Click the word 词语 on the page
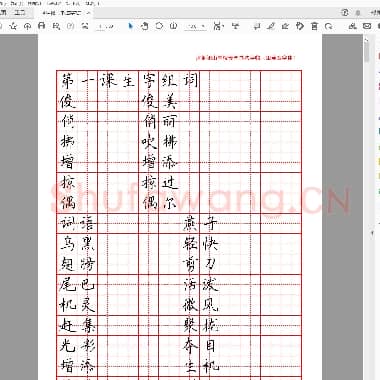 pyautogui.click(x=78, y=224)
